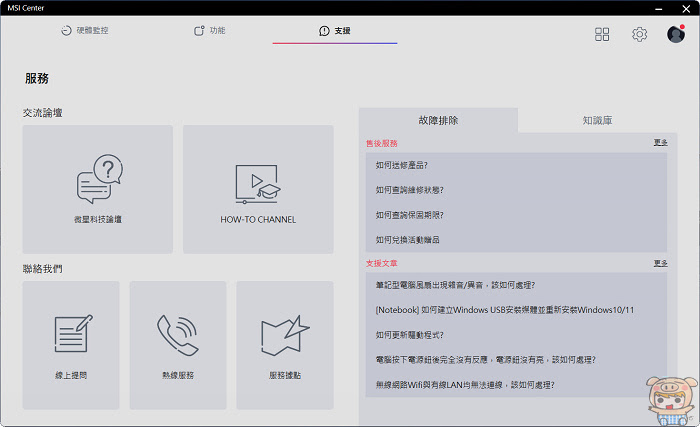Click 更多 link beside 售後服務
Image resolution: width=700 pixels, height=427 pixels.
tap(661, 142)
